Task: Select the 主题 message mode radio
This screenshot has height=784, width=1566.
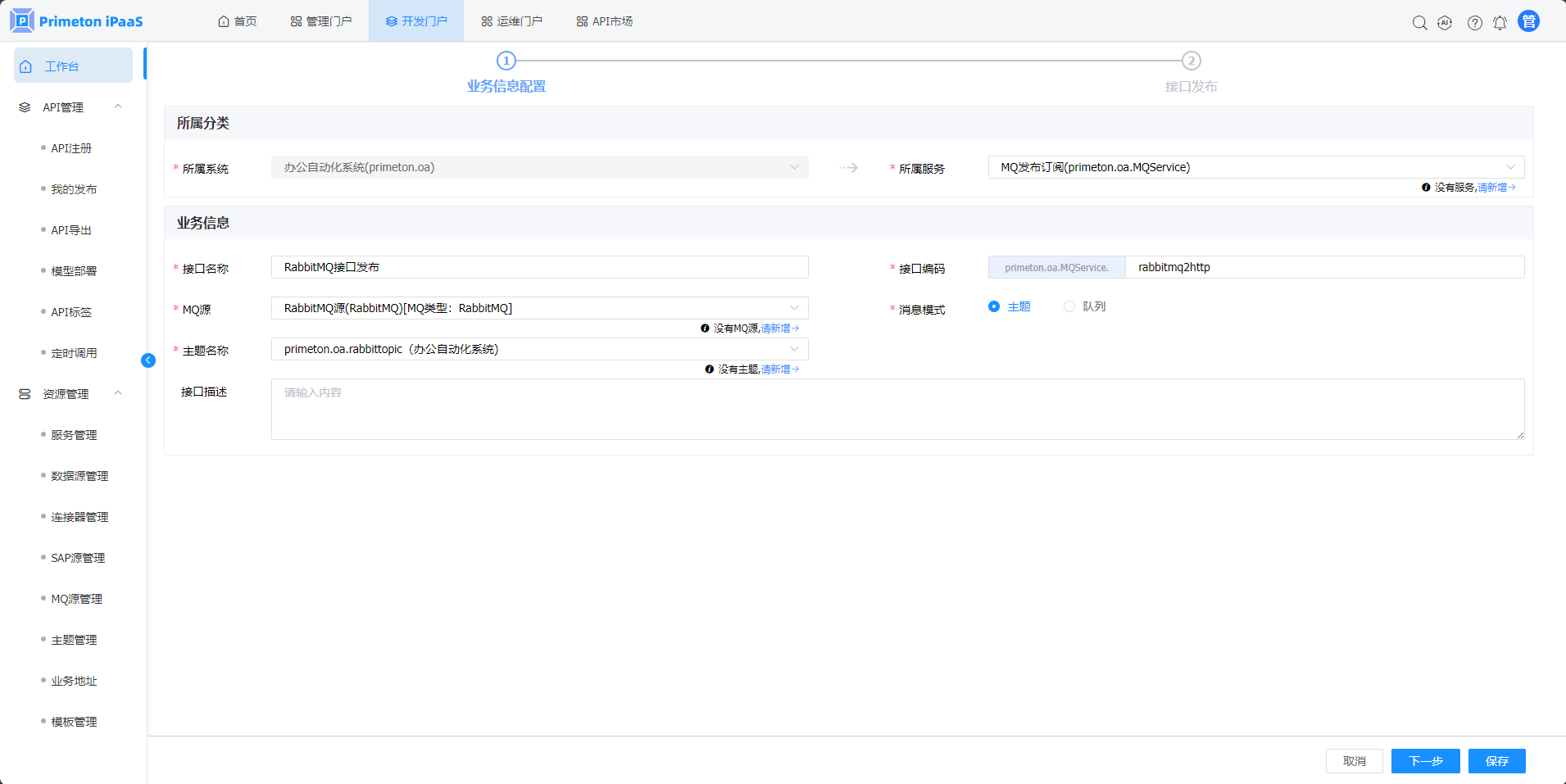Action: pos(994,306)
